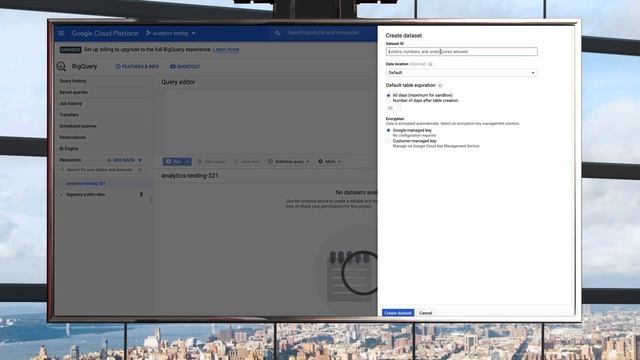Screen dimensions: 640x360
Task: Click the Cancel button
Action: tap(425, 313)
